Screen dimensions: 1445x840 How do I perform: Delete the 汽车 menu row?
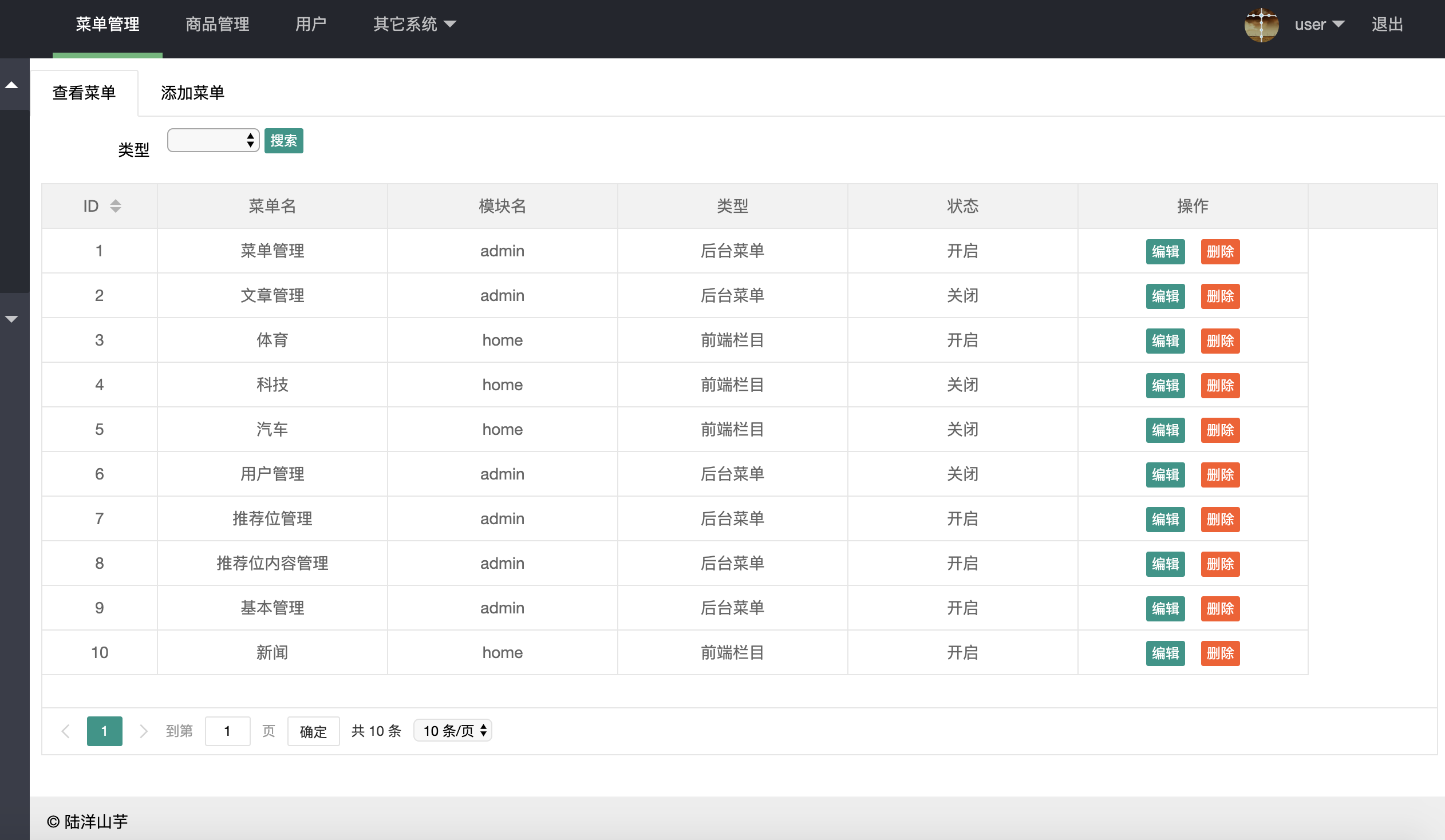click(1219, 430)
